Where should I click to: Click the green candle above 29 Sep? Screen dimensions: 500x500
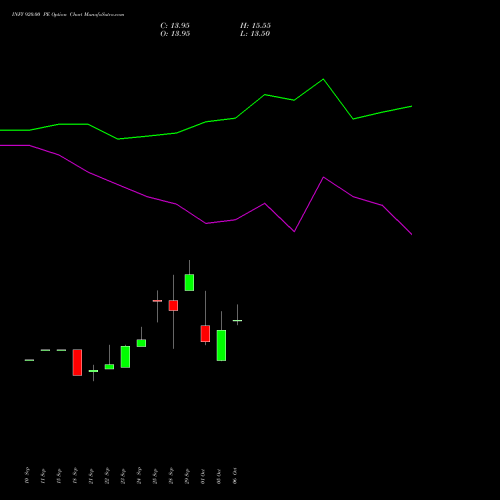click(189, 282)
